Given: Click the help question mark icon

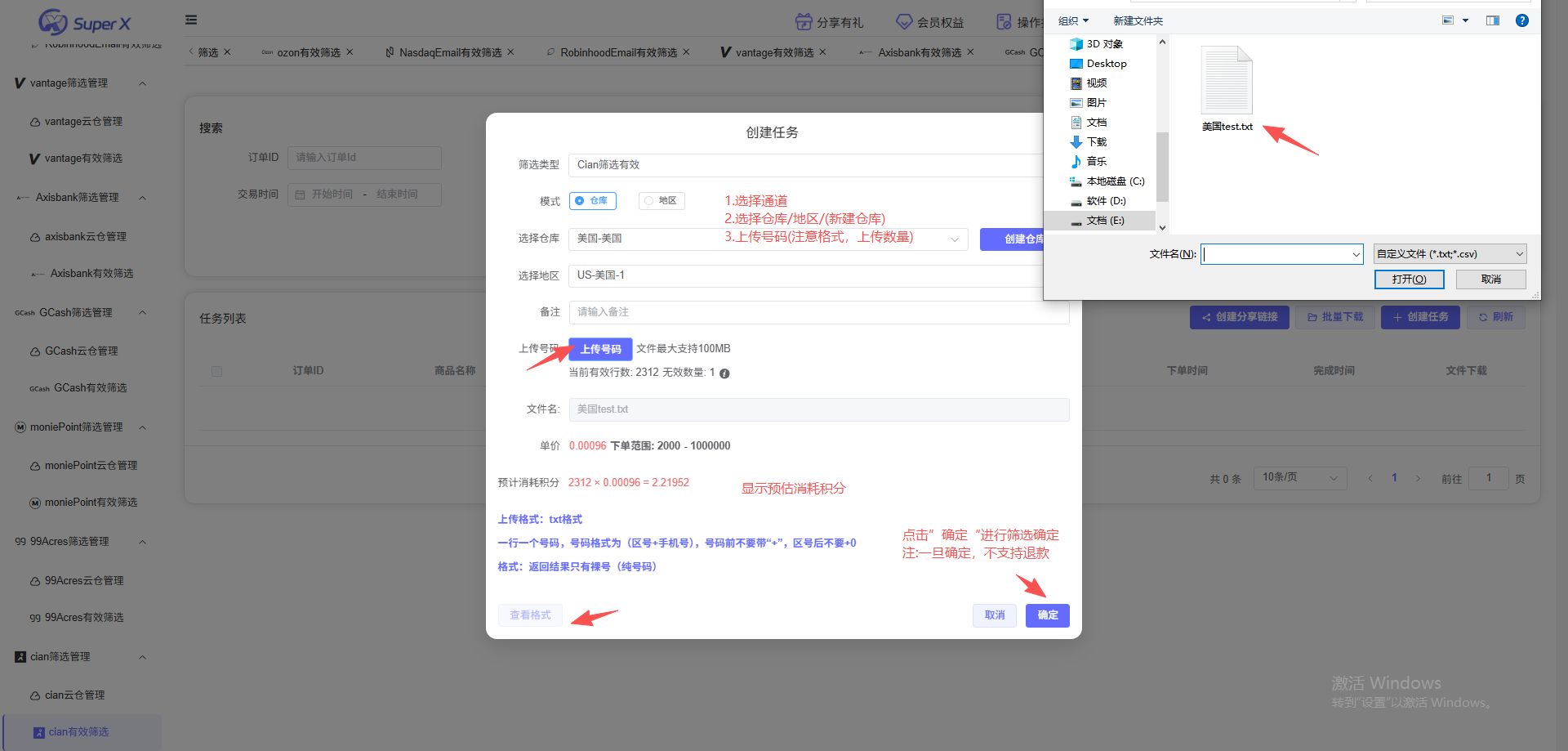Looking at the screenshot, I should coord(1521,20).
